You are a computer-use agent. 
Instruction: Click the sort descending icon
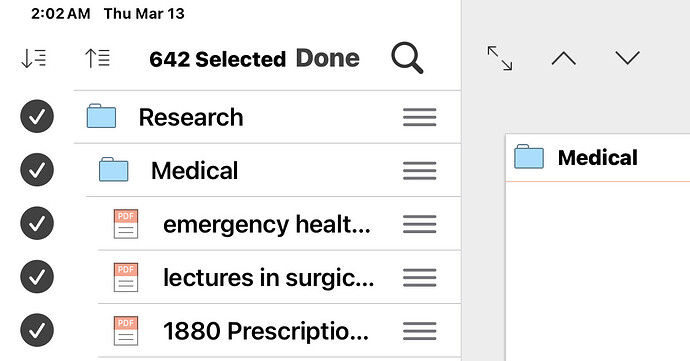point(33,59)
